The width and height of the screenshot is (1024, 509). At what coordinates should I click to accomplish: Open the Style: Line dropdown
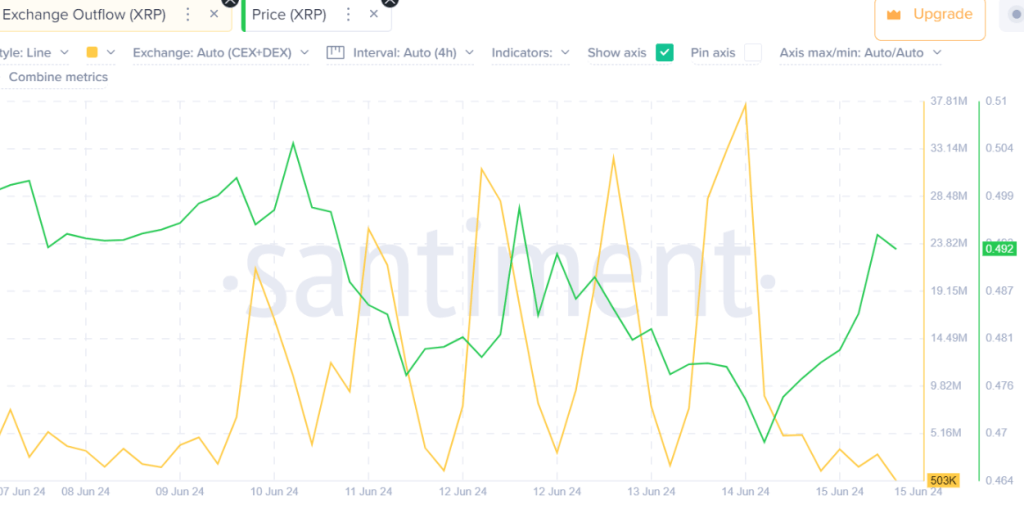click(34, 52)
